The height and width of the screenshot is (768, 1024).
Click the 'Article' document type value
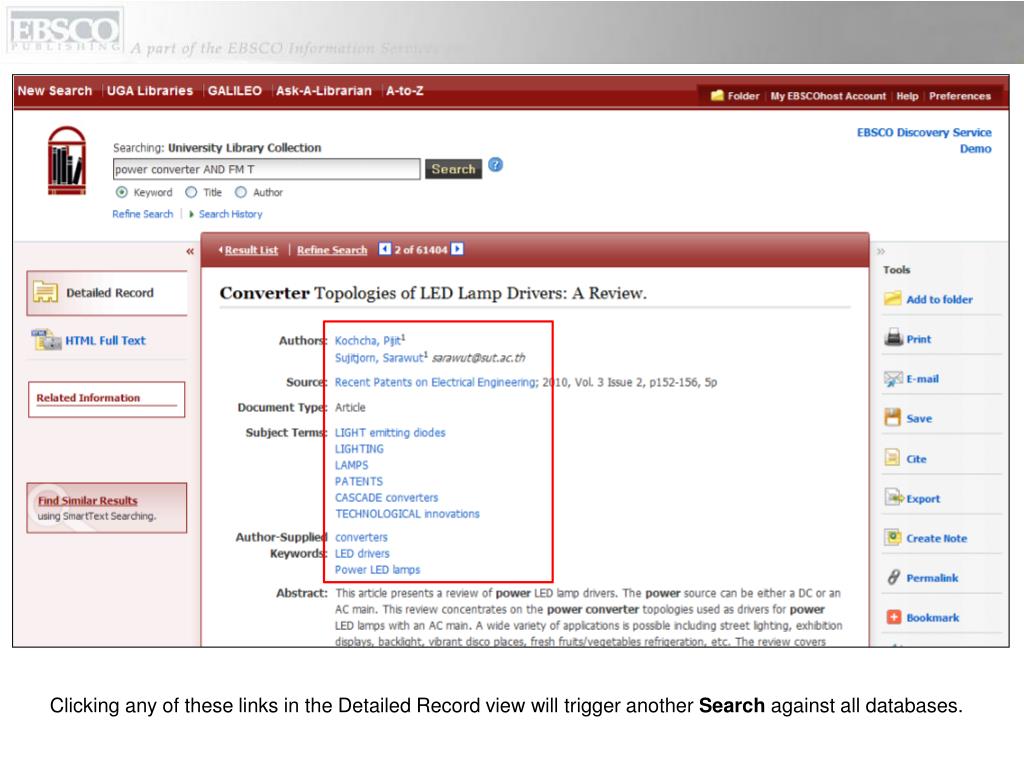point(350,408)
